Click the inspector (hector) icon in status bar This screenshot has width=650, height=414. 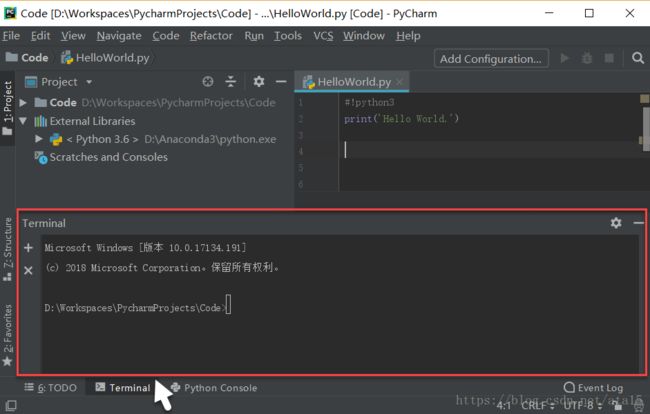[x=639, y=406]
